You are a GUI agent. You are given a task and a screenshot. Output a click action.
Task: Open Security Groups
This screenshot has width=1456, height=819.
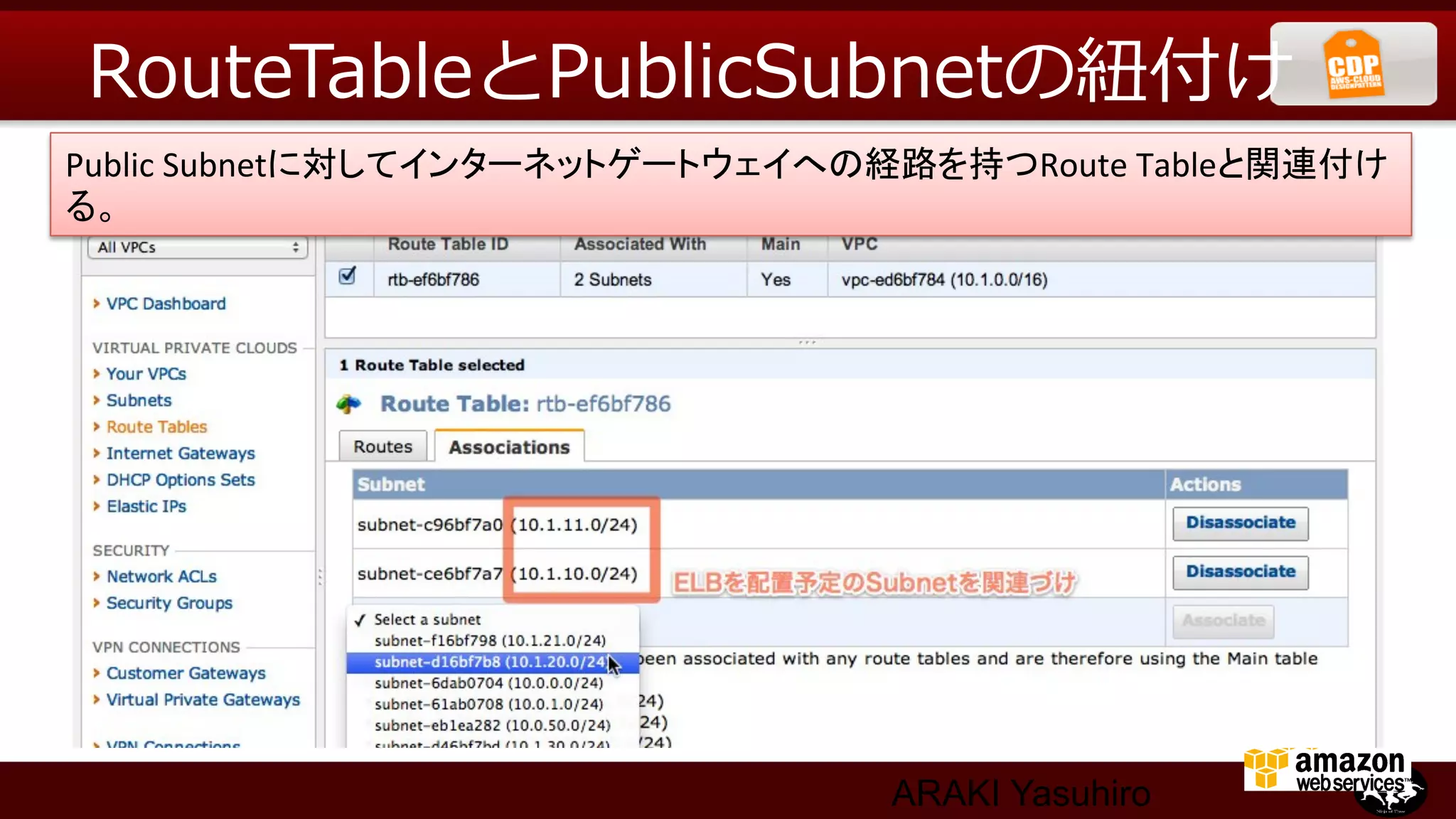click(169, 603)
